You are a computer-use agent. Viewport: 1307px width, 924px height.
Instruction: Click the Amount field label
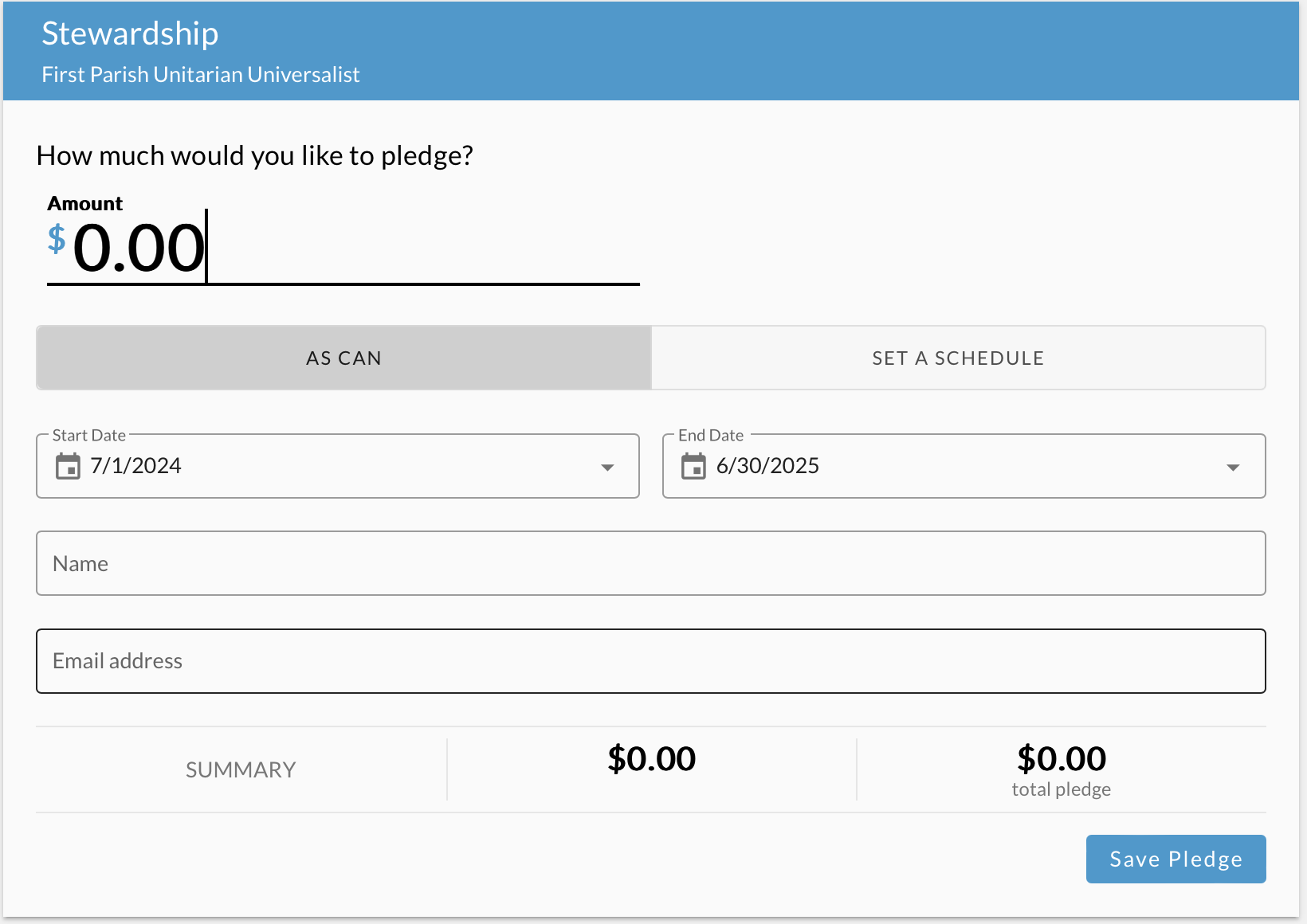[84, 203]
